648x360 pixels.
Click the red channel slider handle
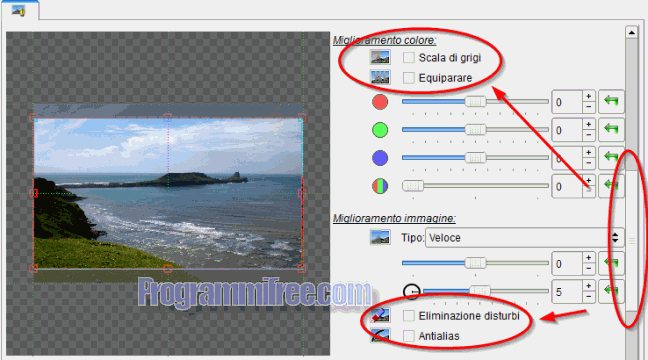click(x=475, y=101)
